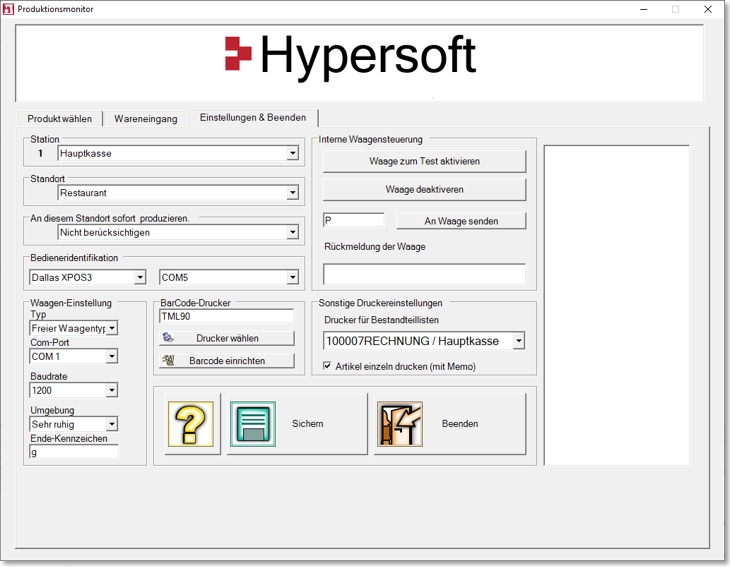Screen dimensions: 730x567
Task: Open the Drucker für Bestandteillisten dropdown
Action: [519, 341]
